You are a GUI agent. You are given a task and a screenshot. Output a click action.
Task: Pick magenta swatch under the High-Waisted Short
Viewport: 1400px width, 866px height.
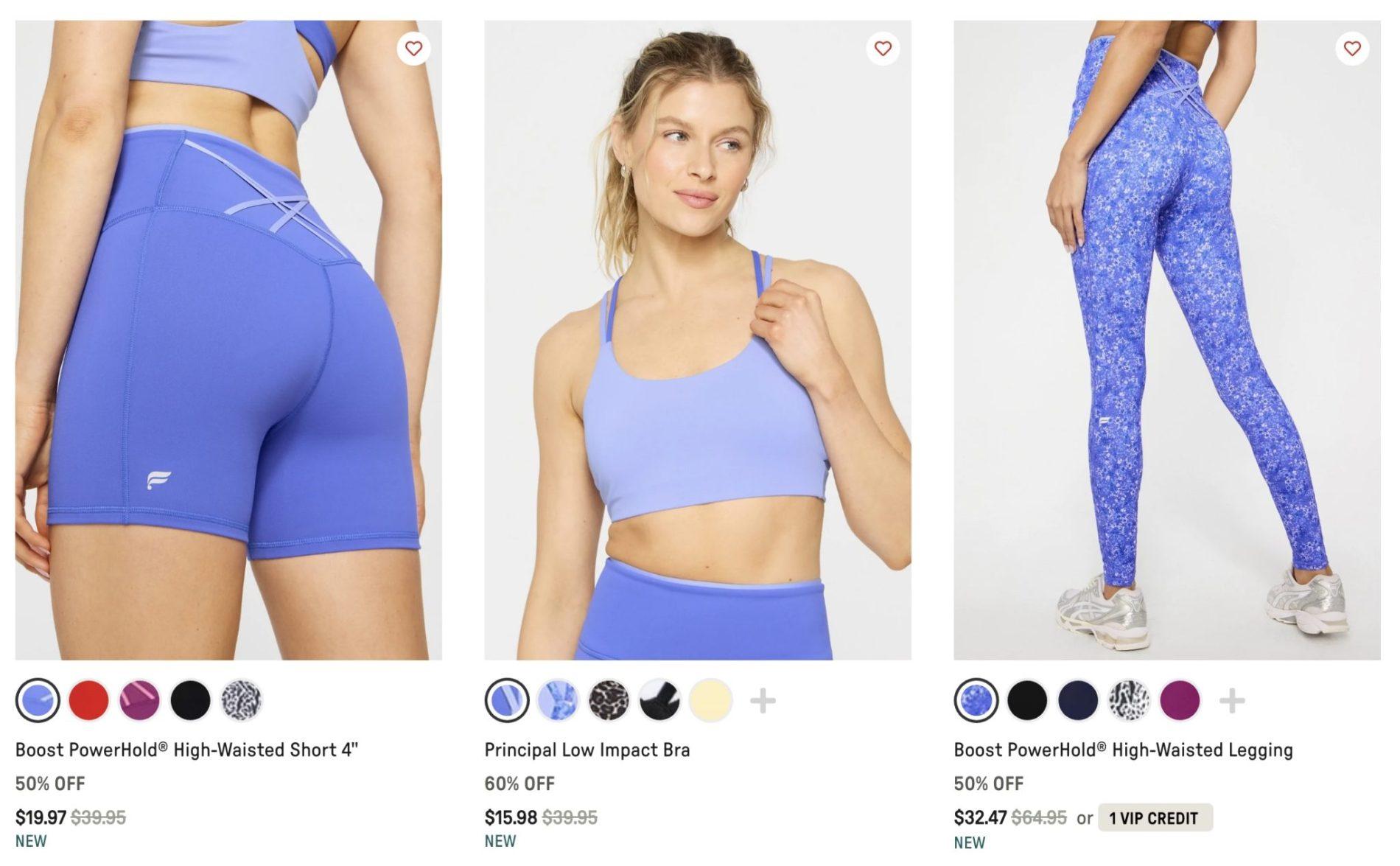pos(139,700)
